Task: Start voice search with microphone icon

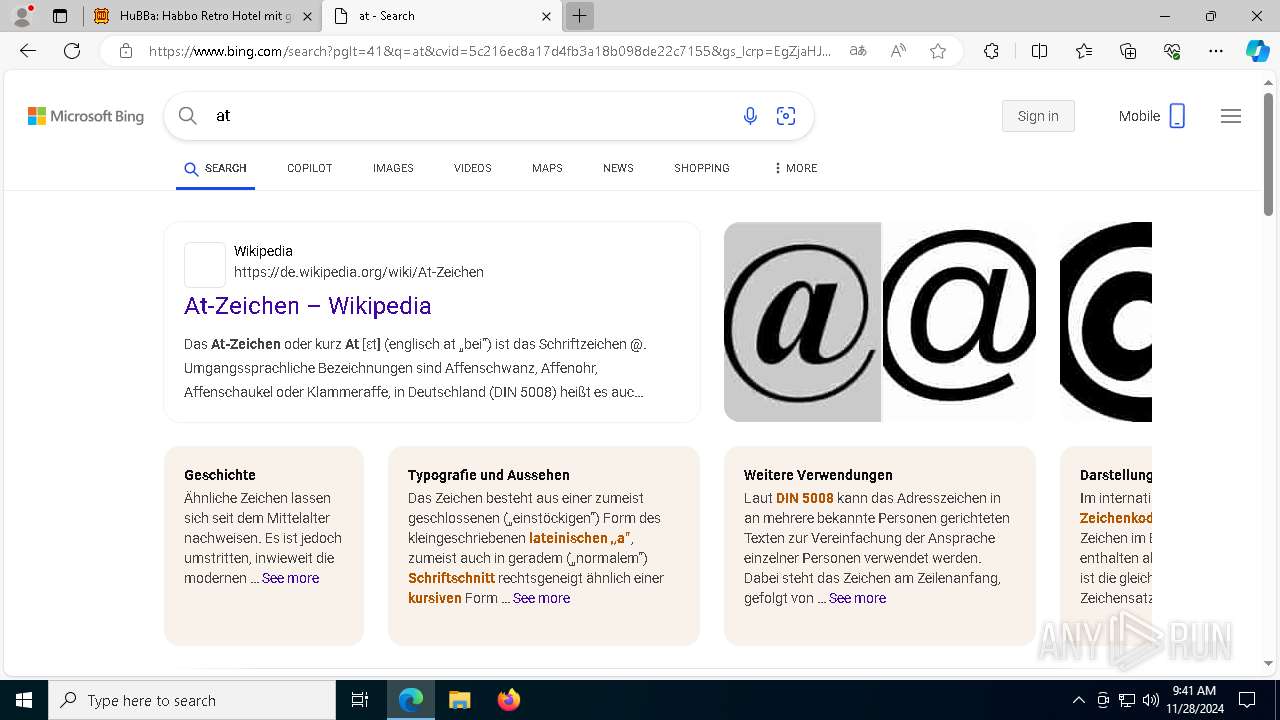Action: pos(750,116)
